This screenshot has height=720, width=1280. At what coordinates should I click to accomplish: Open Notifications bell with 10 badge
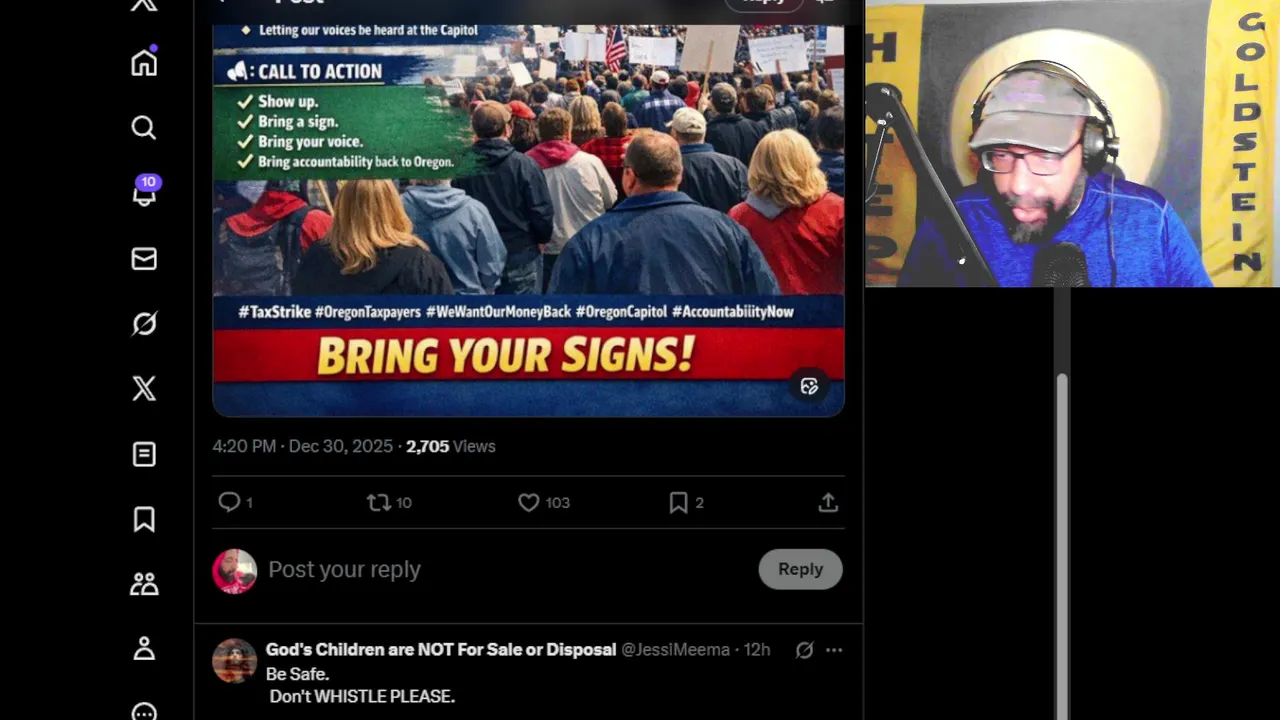tap(145, 192)
